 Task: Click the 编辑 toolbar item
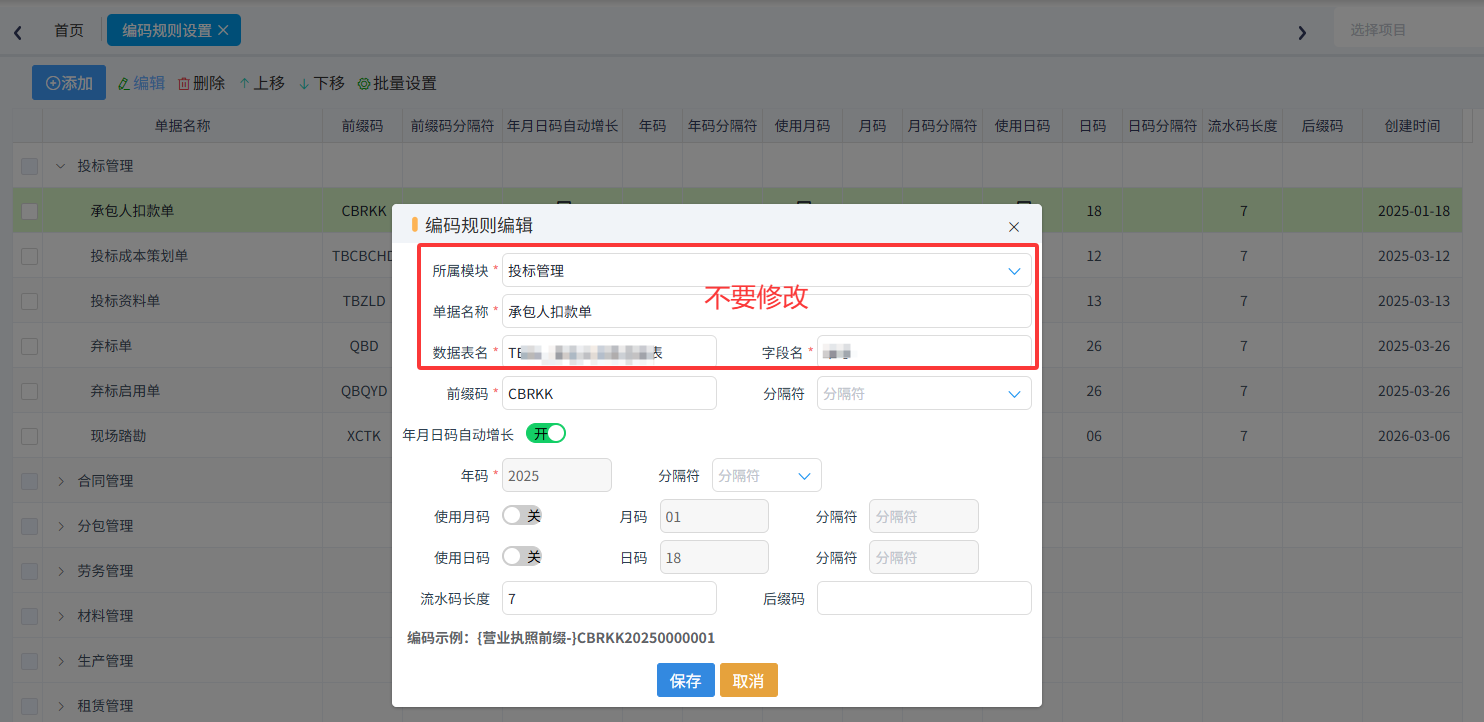coord(141,83)
